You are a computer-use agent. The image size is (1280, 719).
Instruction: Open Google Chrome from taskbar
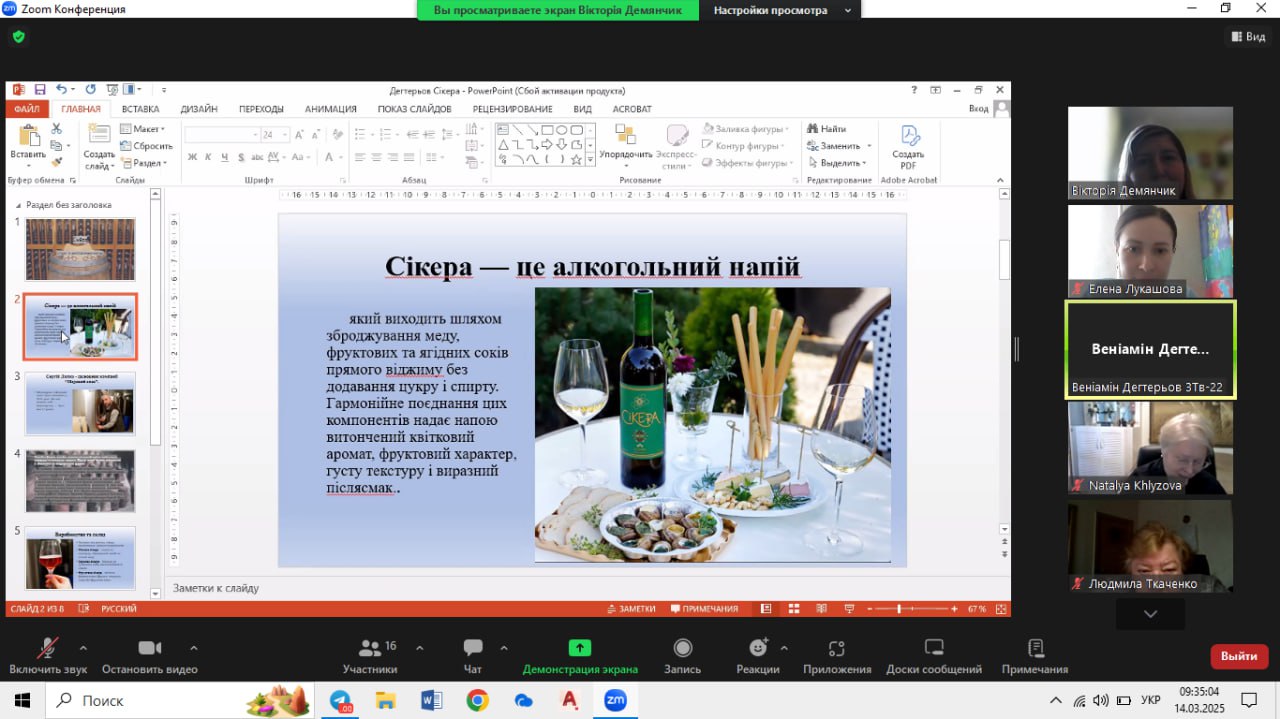coord(477,701)
